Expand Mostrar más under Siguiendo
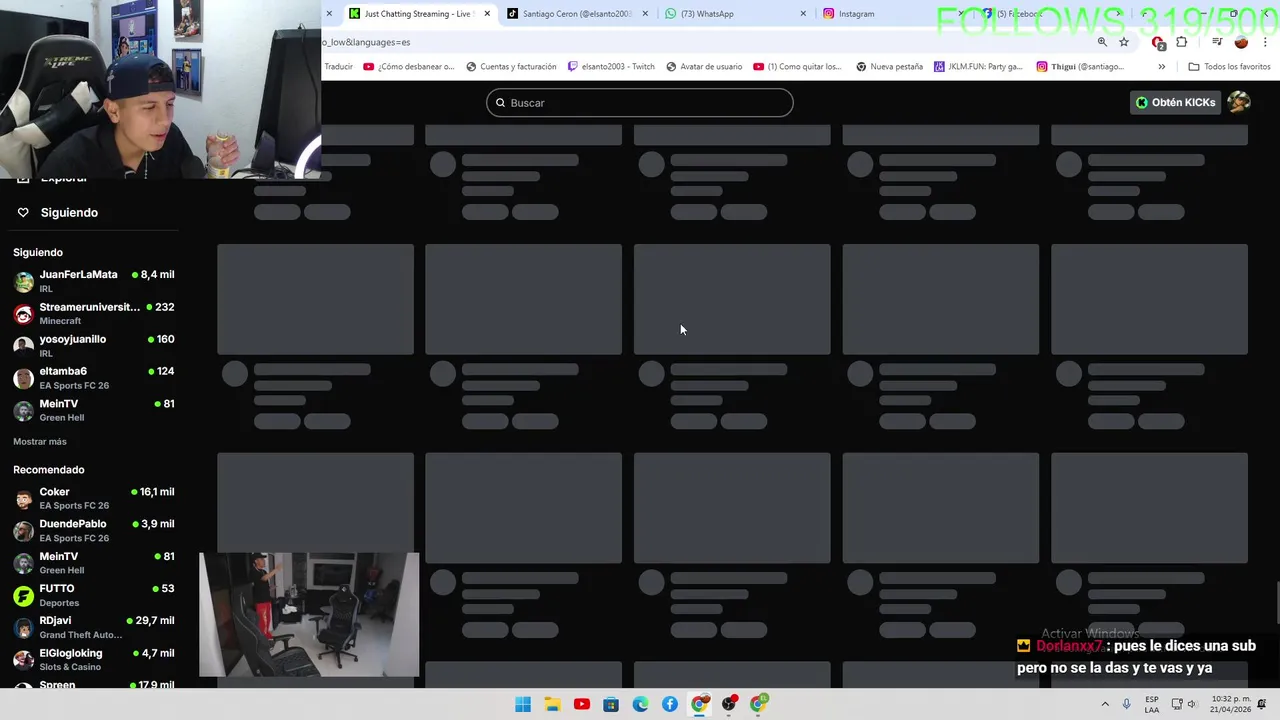The width and height of the screenshot is (1280, 720). coord(40,441)
